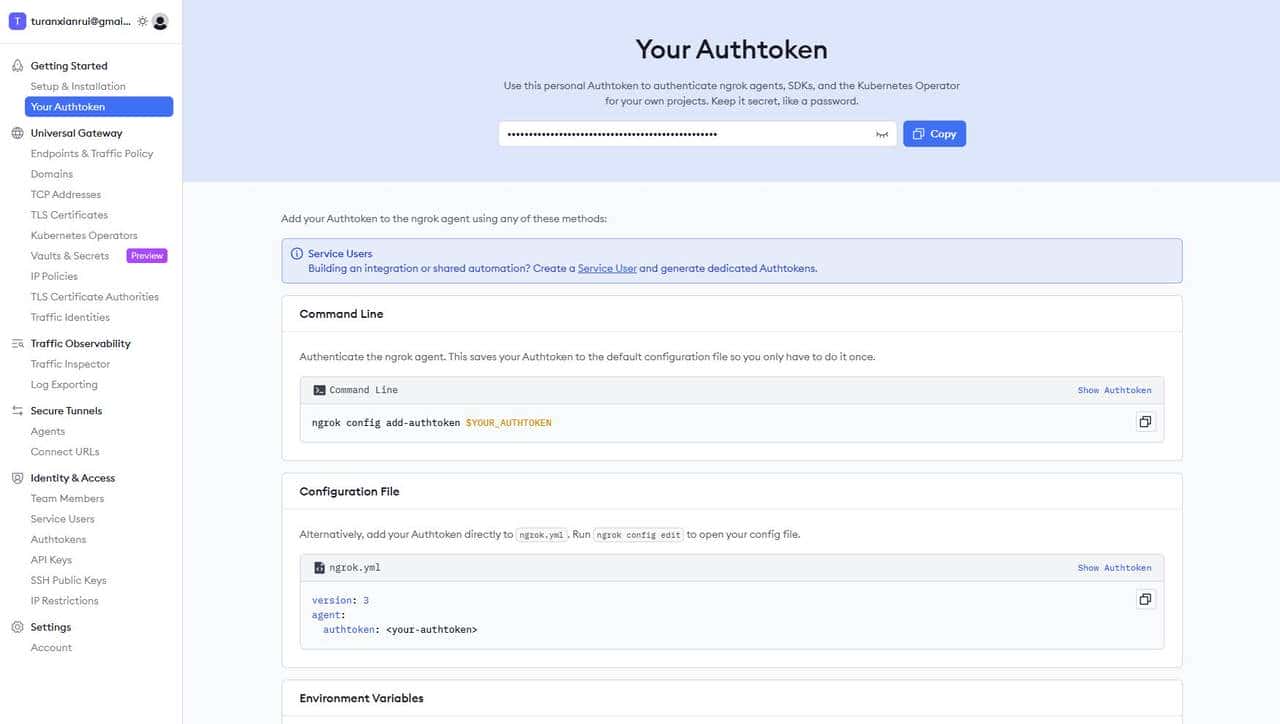Screen dimensions: 1280x724
Task: Collapse the Getting Started section
Action: coord(69,65)
